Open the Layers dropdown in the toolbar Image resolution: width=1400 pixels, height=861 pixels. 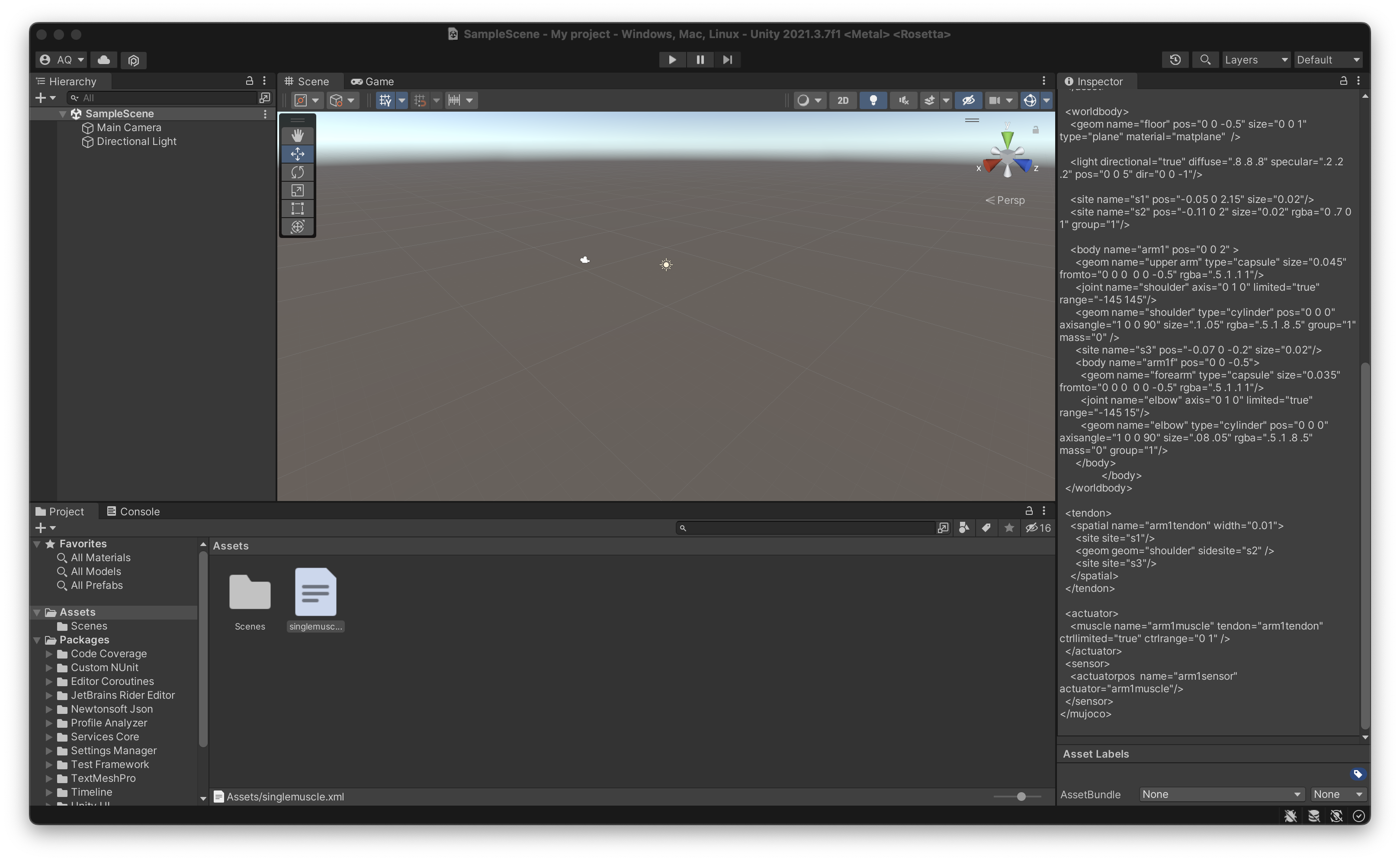(x=1255, y=59)
